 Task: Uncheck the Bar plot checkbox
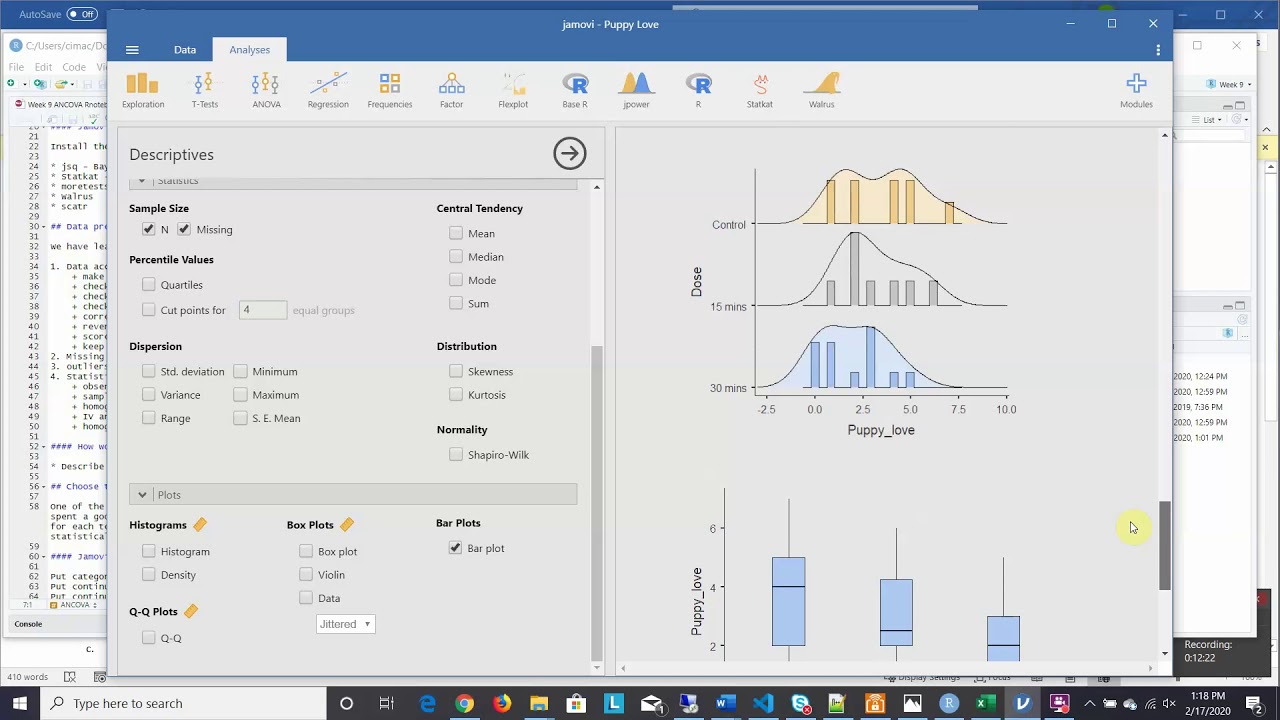(x=456, y=548)
